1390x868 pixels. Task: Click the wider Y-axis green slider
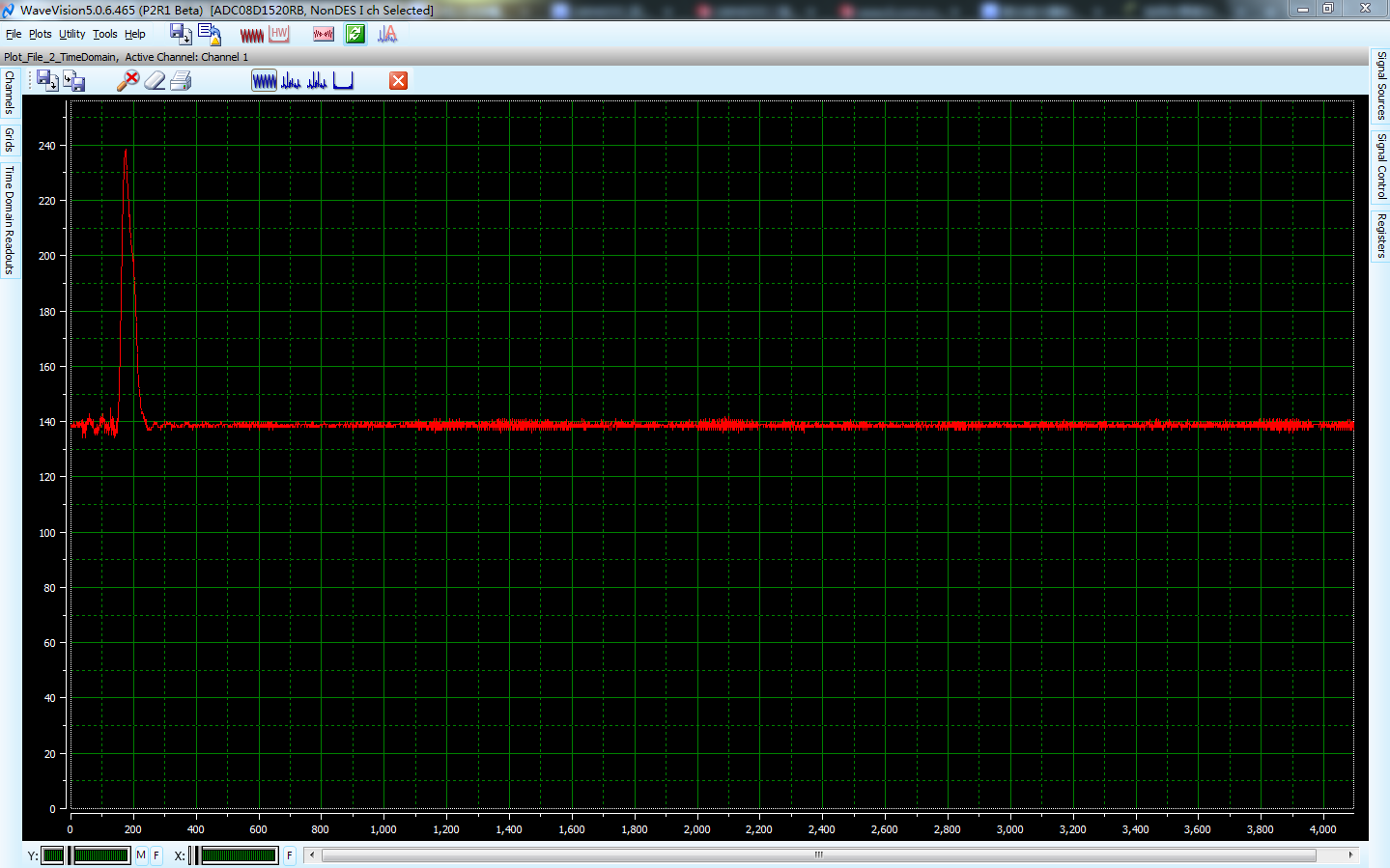101,855
